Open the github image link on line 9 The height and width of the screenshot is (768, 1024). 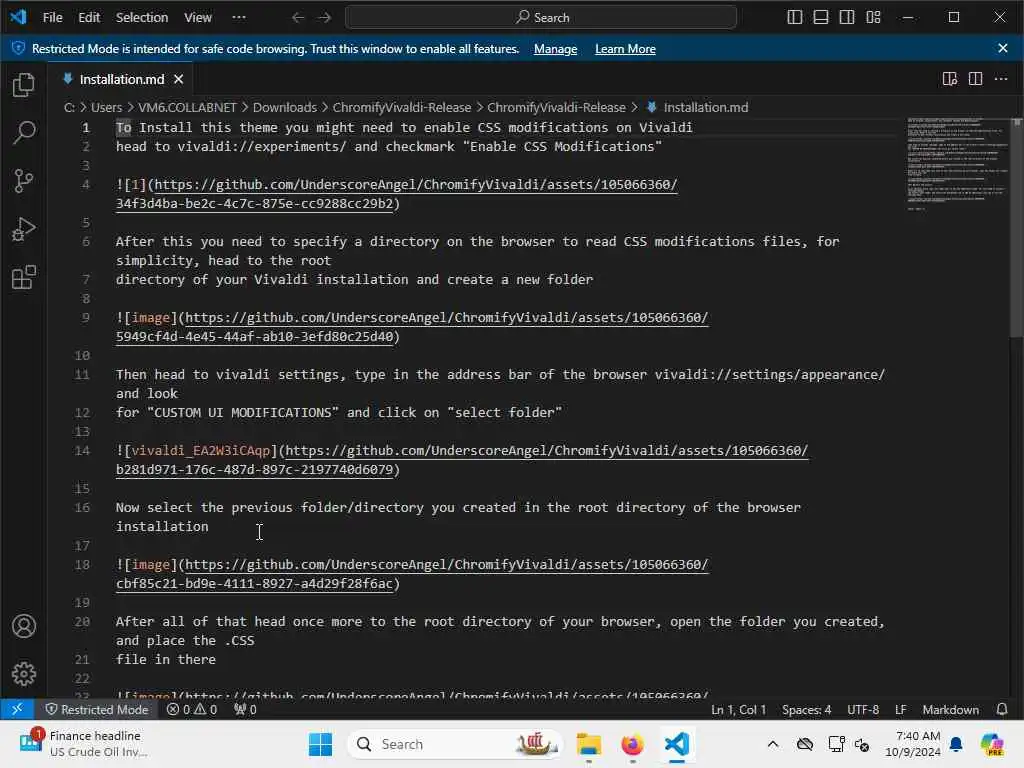pyautogui.click(x=447, y=318)
